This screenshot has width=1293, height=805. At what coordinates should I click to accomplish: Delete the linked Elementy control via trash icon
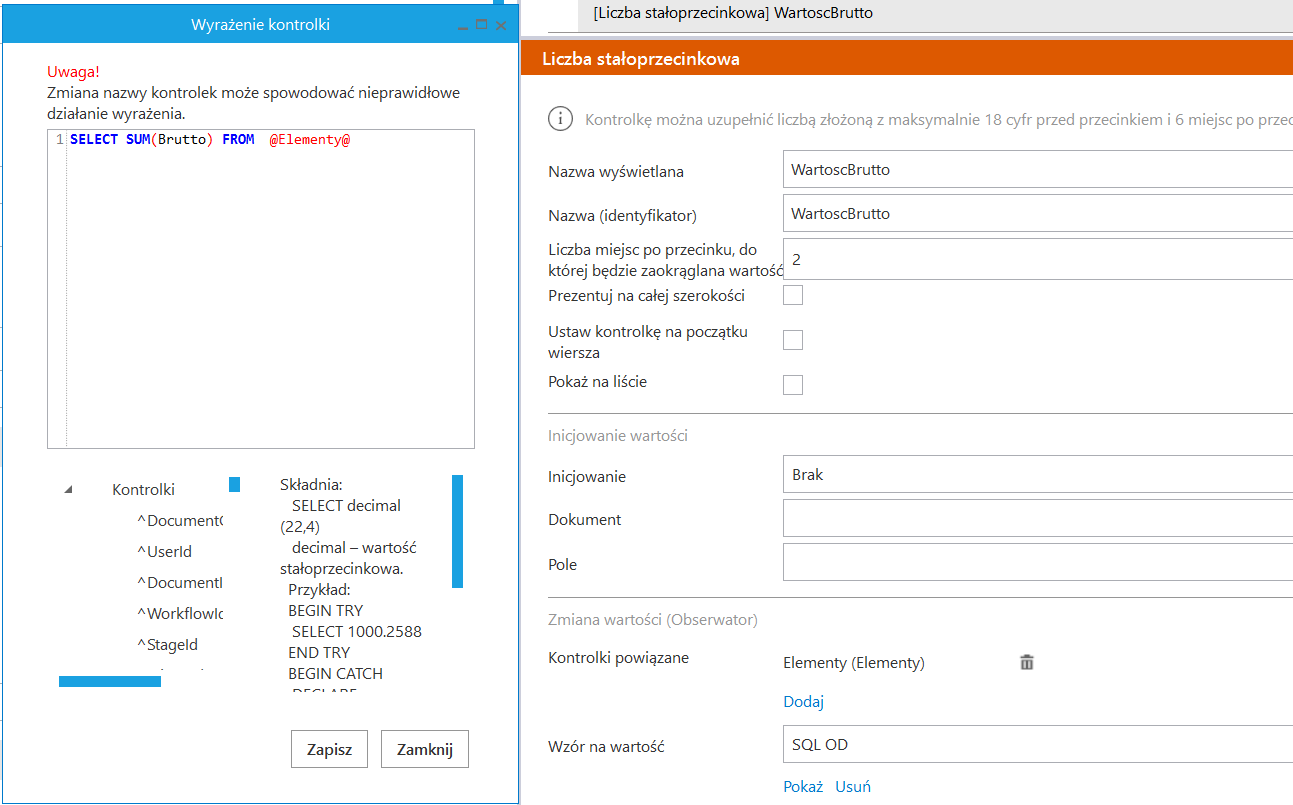1026,662
